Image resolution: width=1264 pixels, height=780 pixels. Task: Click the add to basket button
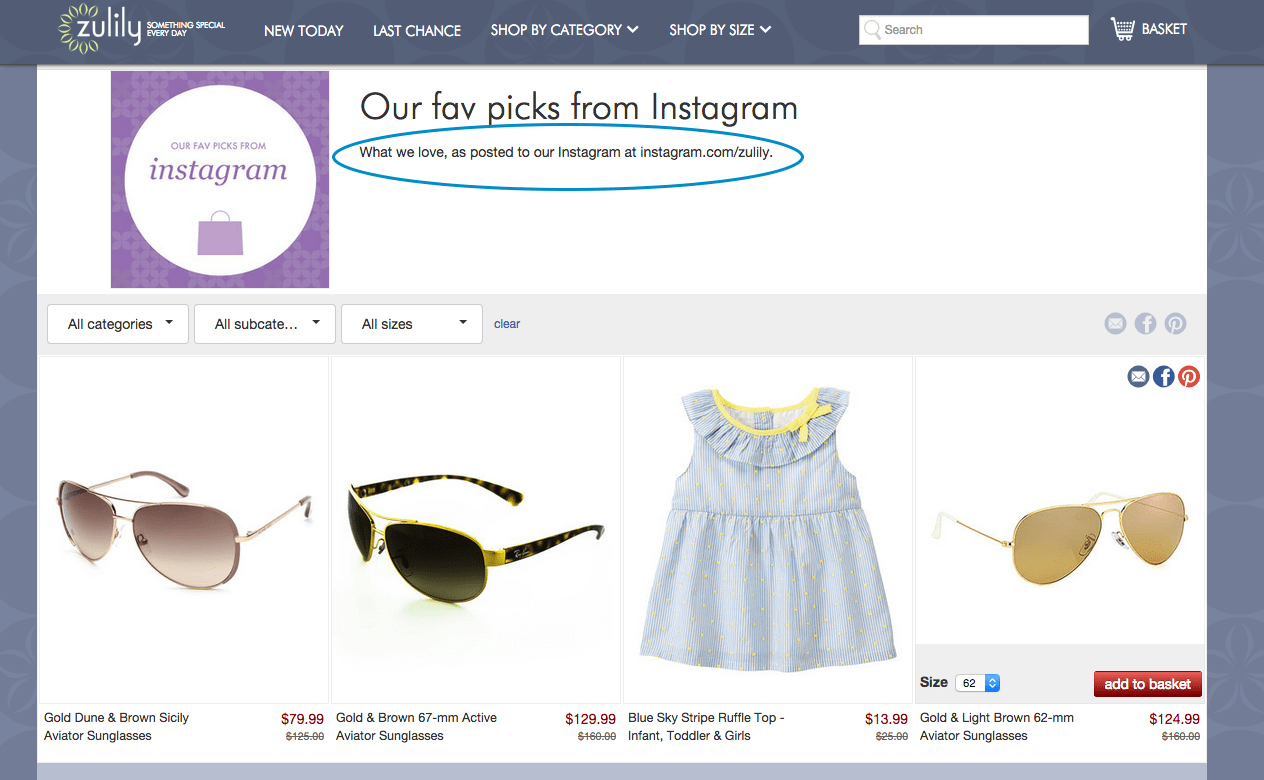(x=1148, y=684)
